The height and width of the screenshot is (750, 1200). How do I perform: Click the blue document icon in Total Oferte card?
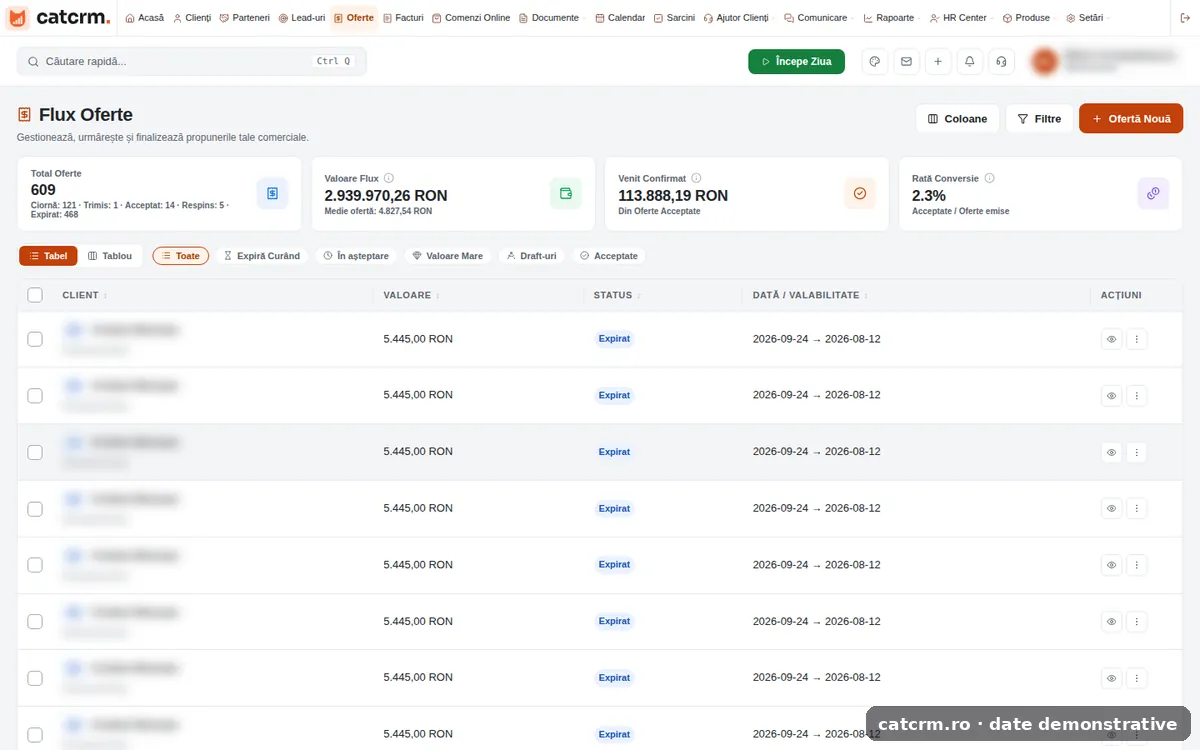[x=272, y=193]
